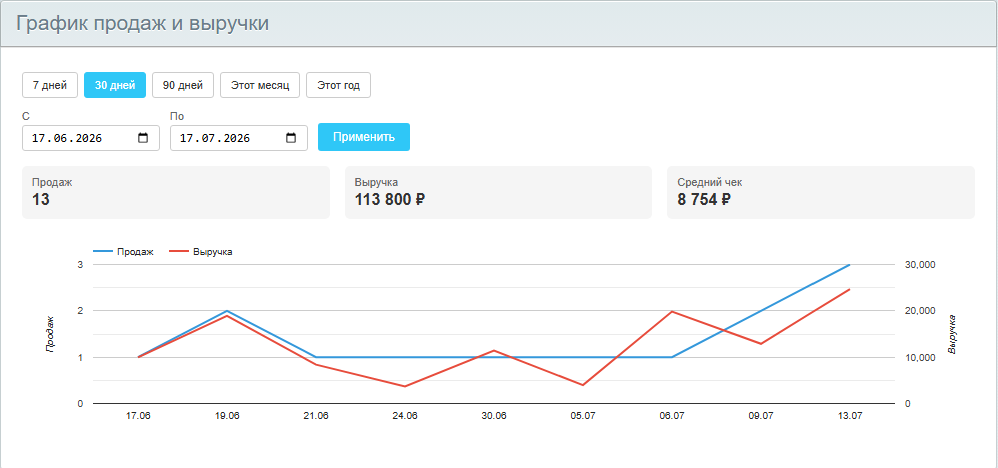The image size is (998, 468).
Task: Open calendar picker in start date field
Action: [x=143, y=138]
